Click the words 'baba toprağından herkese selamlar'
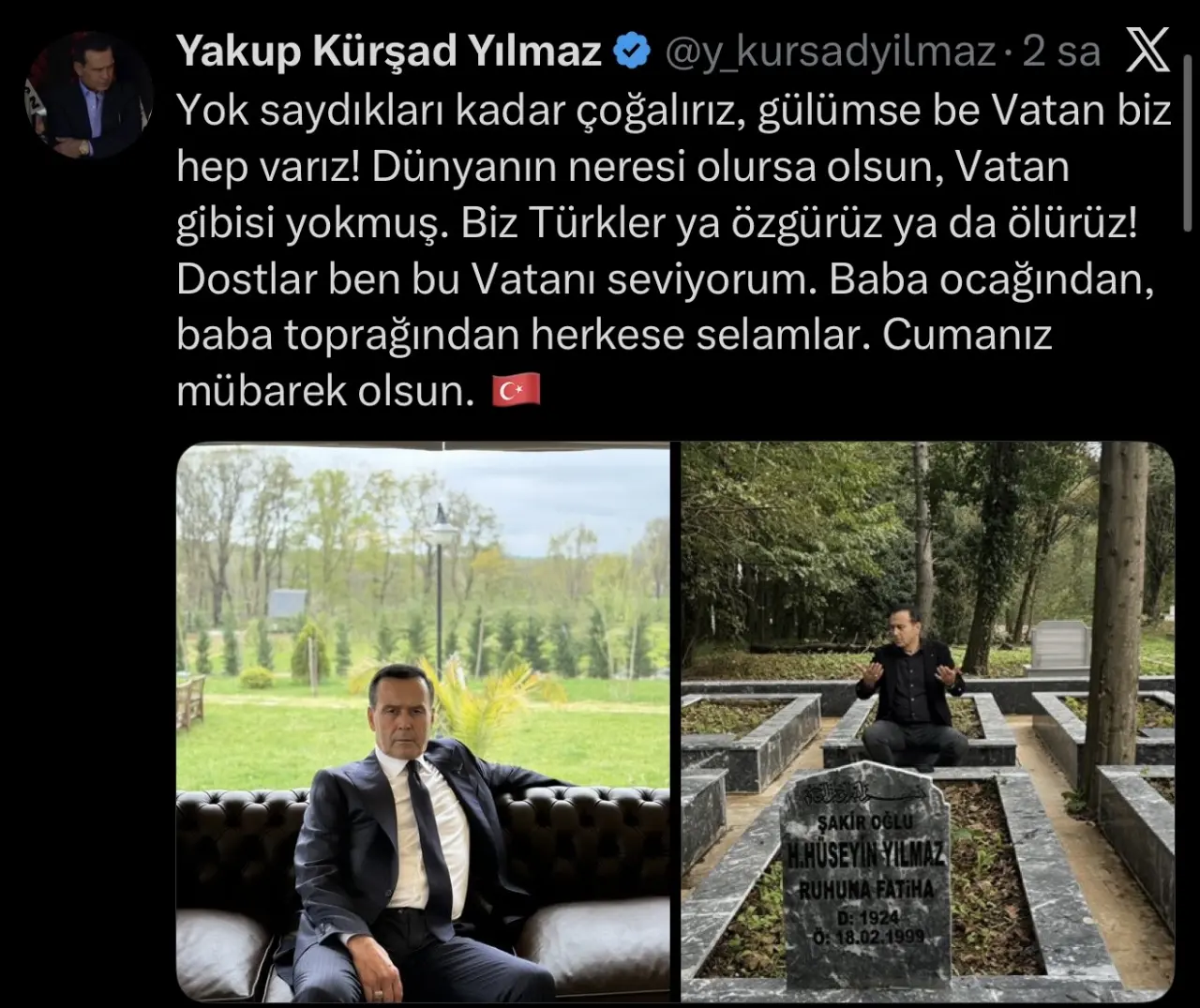Viewport: 1200px width, 1008px height. click(518, 335)
